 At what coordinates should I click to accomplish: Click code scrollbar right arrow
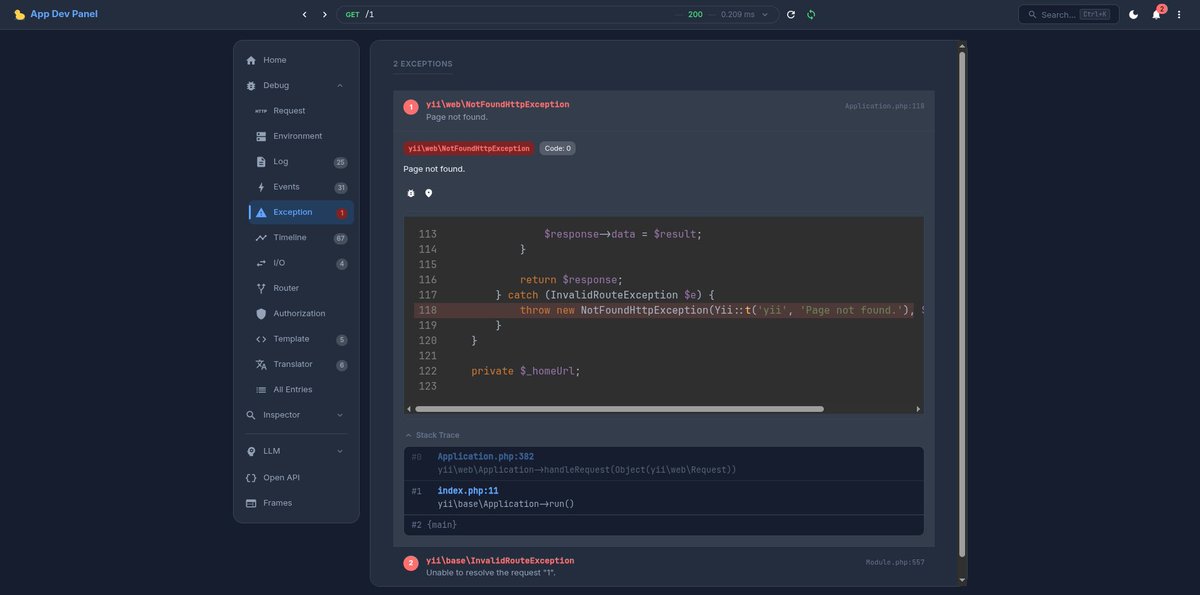pos(919,408)
